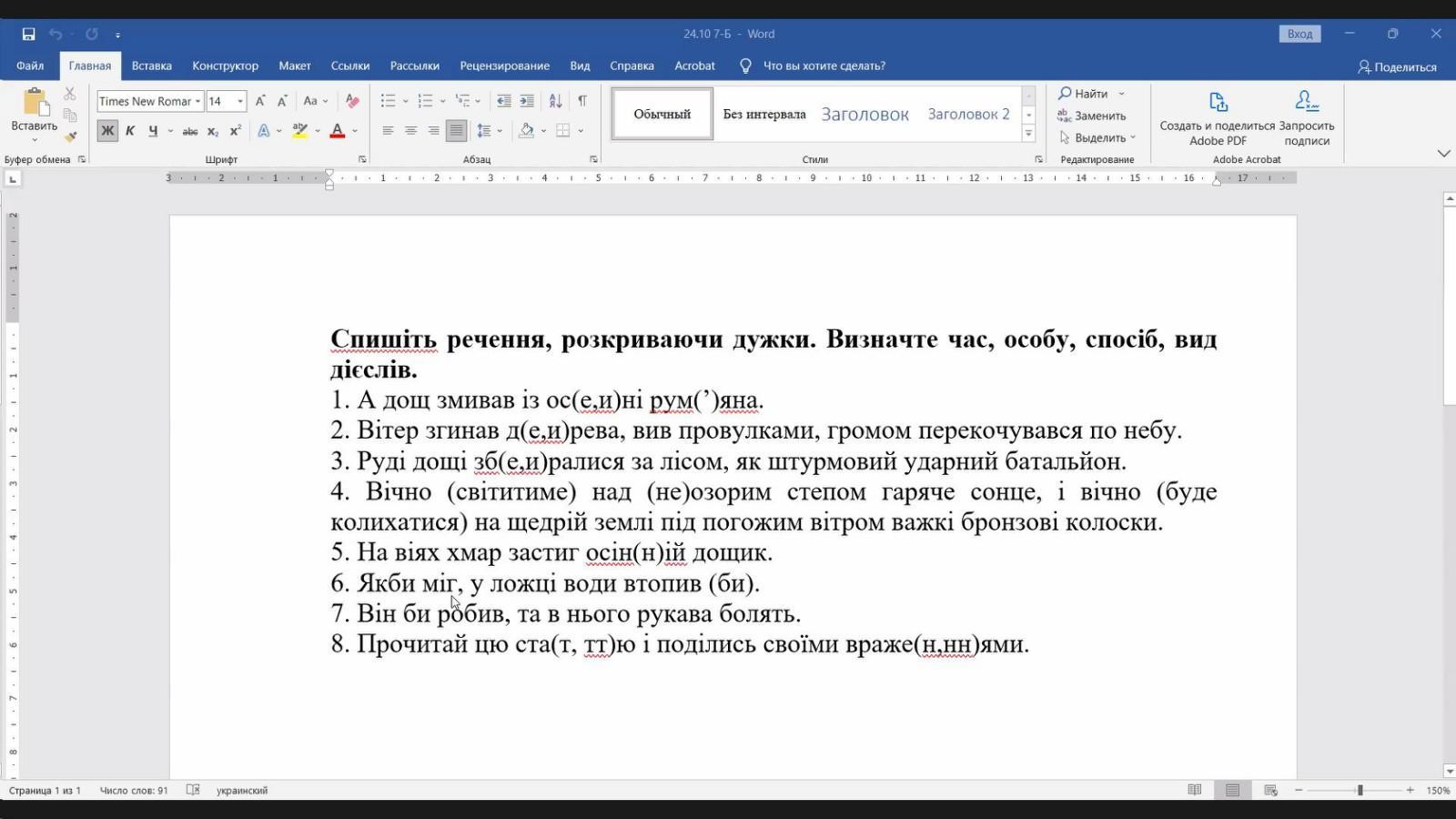Toggle Bold formatting
The width and height of the screenshot is (1456, 819).
click(107, 131)
